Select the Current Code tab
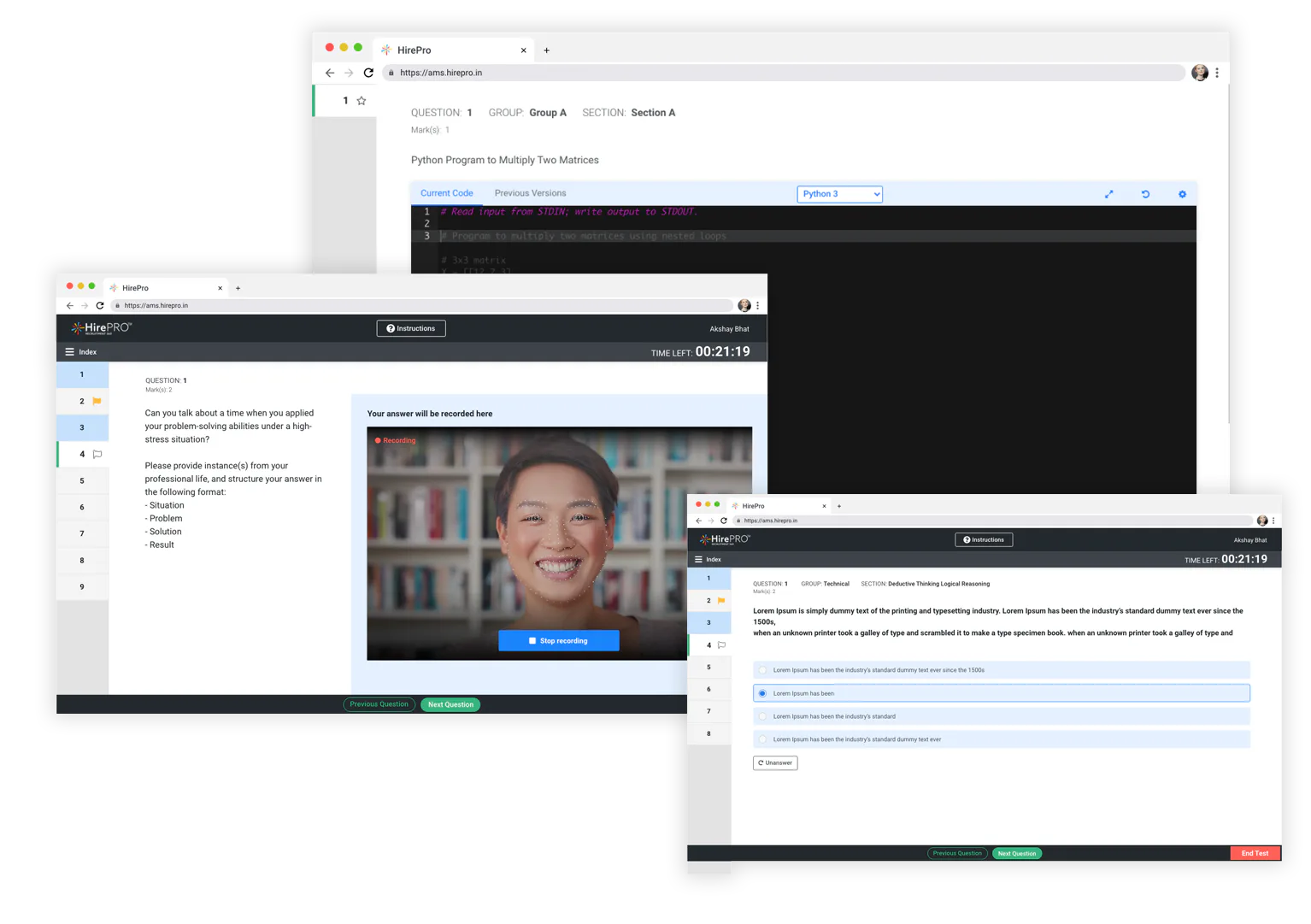The height and width of the screenshot is (924, 1311). point(446,193)
